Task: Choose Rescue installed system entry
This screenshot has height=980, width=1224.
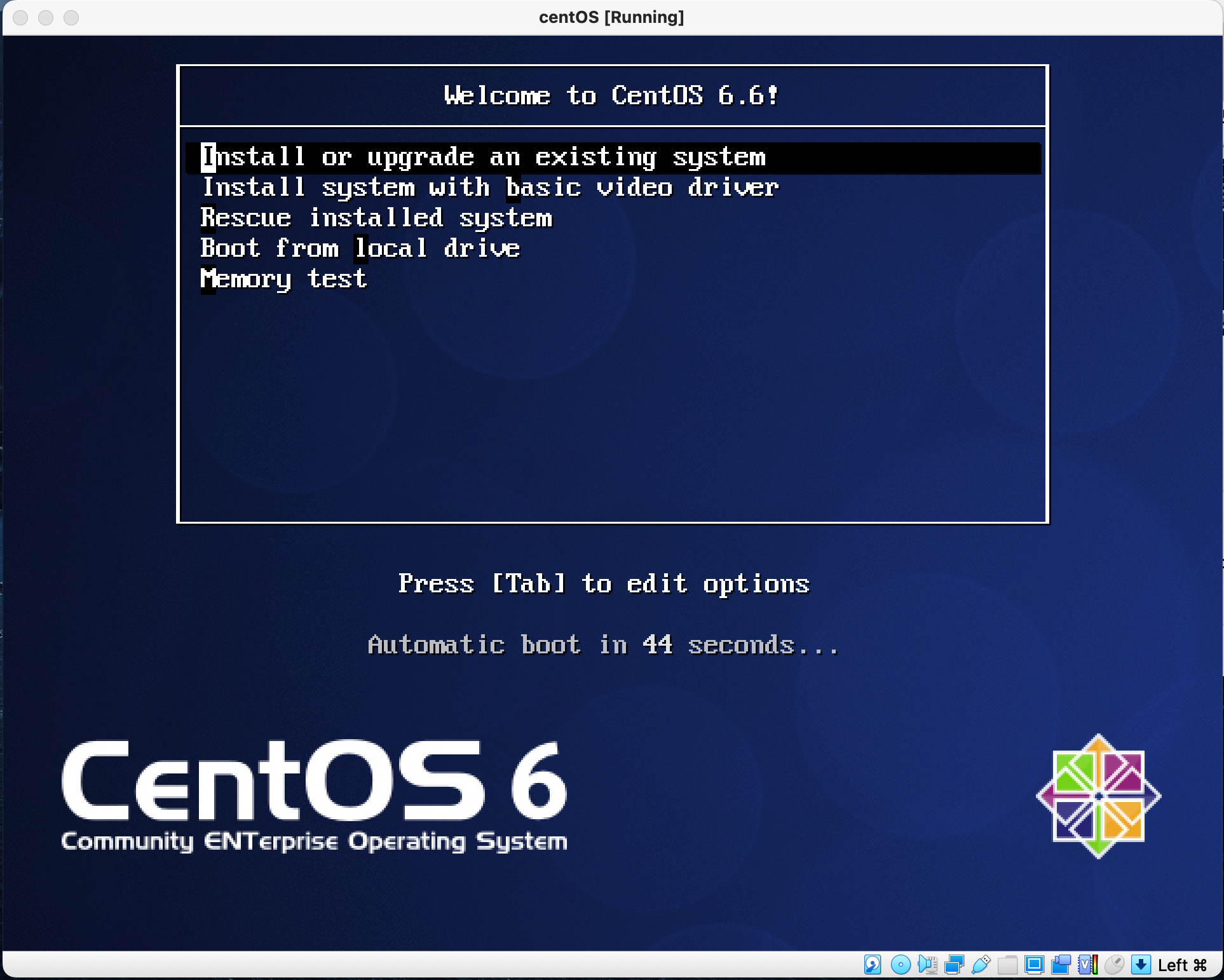Action: click(376, 218)
